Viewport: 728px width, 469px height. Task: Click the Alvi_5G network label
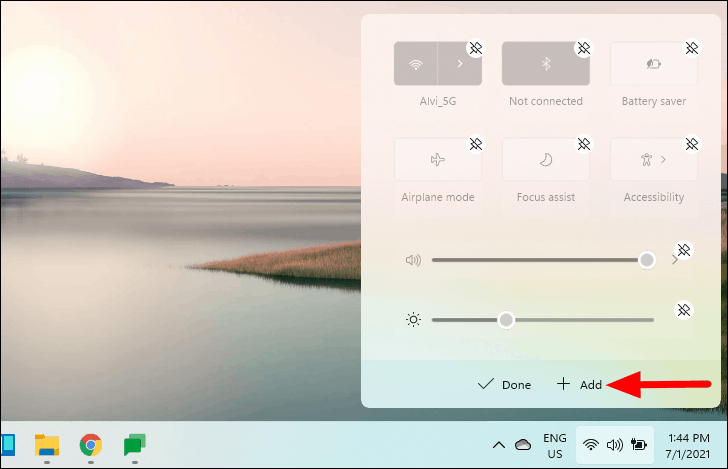click(438, 101)
